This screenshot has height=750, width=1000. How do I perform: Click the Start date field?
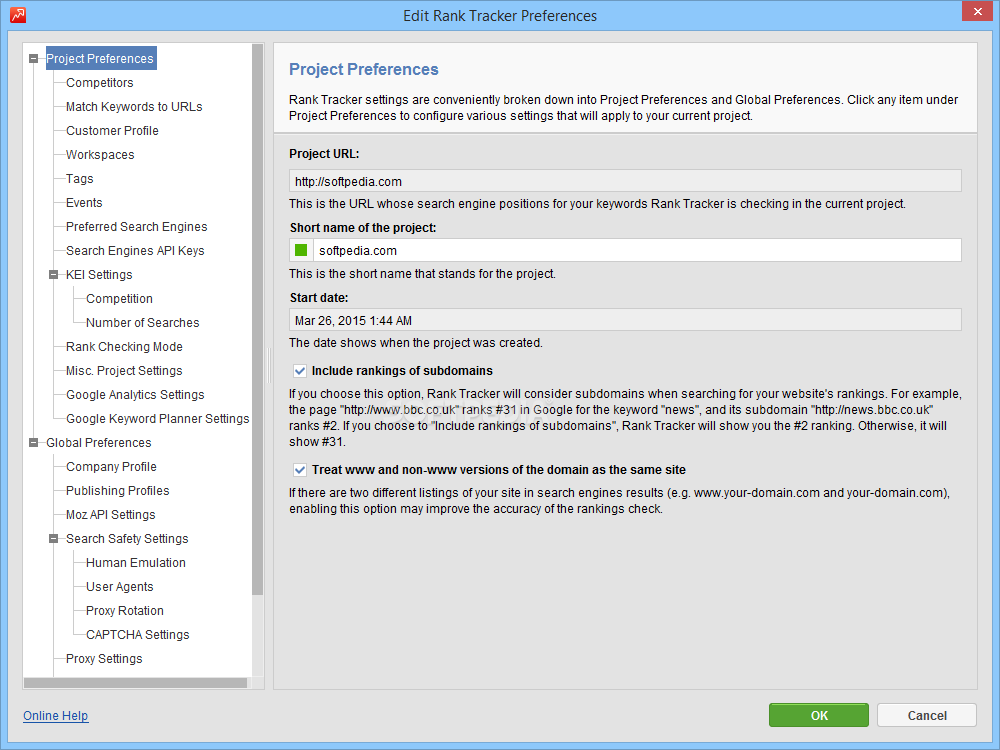point(625,320)
